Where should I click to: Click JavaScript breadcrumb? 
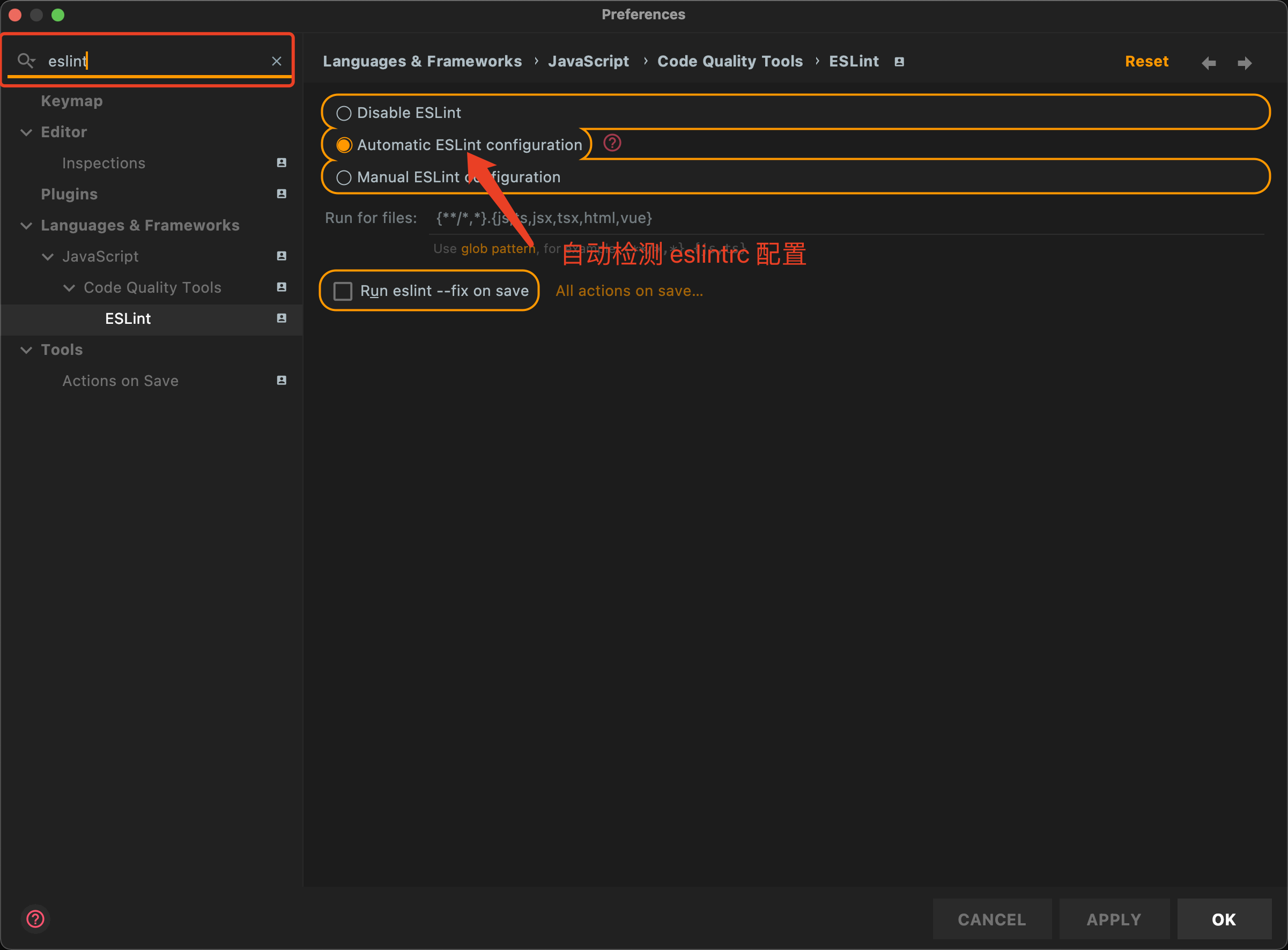click(588, 61)
